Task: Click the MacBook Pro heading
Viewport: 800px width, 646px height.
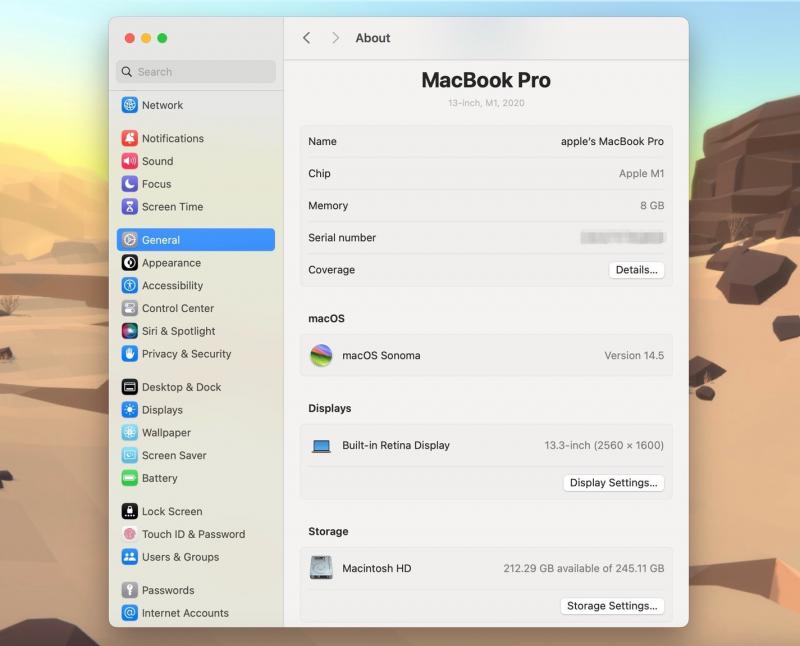Action: coord(486,80)
